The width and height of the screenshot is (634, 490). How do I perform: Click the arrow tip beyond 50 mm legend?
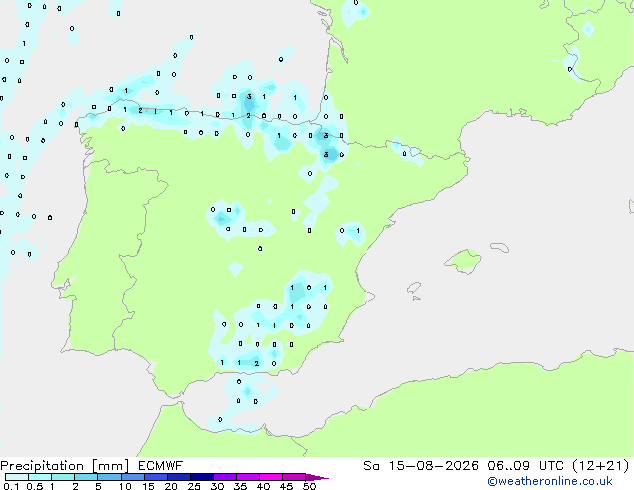point(317,477)
